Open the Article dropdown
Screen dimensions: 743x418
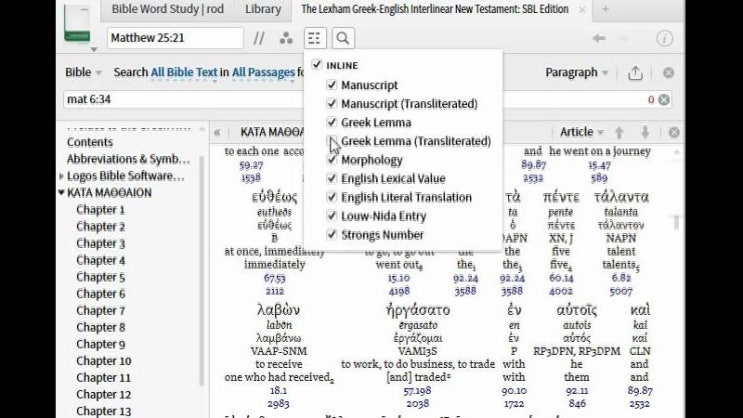(x=581, y=132)
